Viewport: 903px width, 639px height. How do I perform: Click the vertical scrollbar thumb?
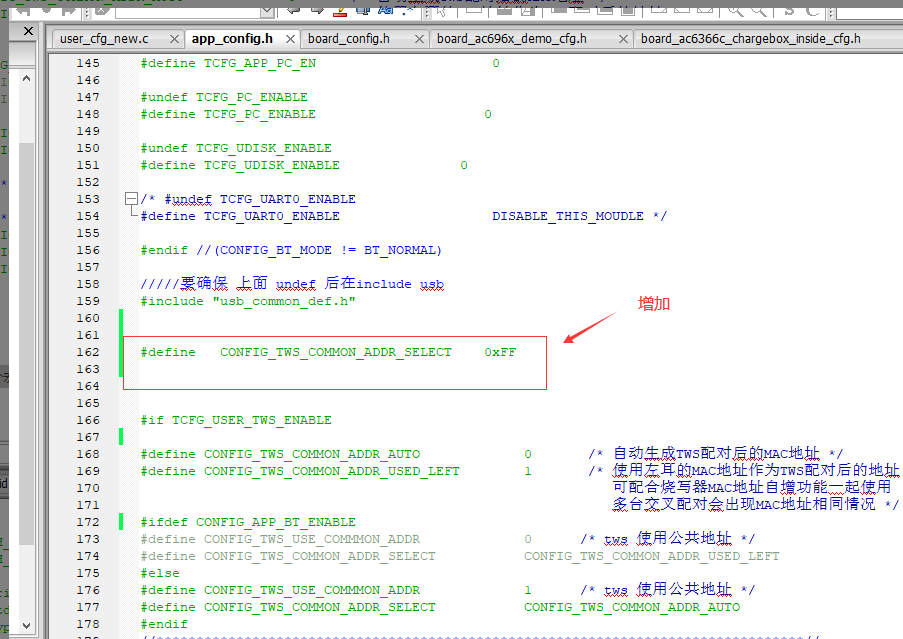[26, 343]
